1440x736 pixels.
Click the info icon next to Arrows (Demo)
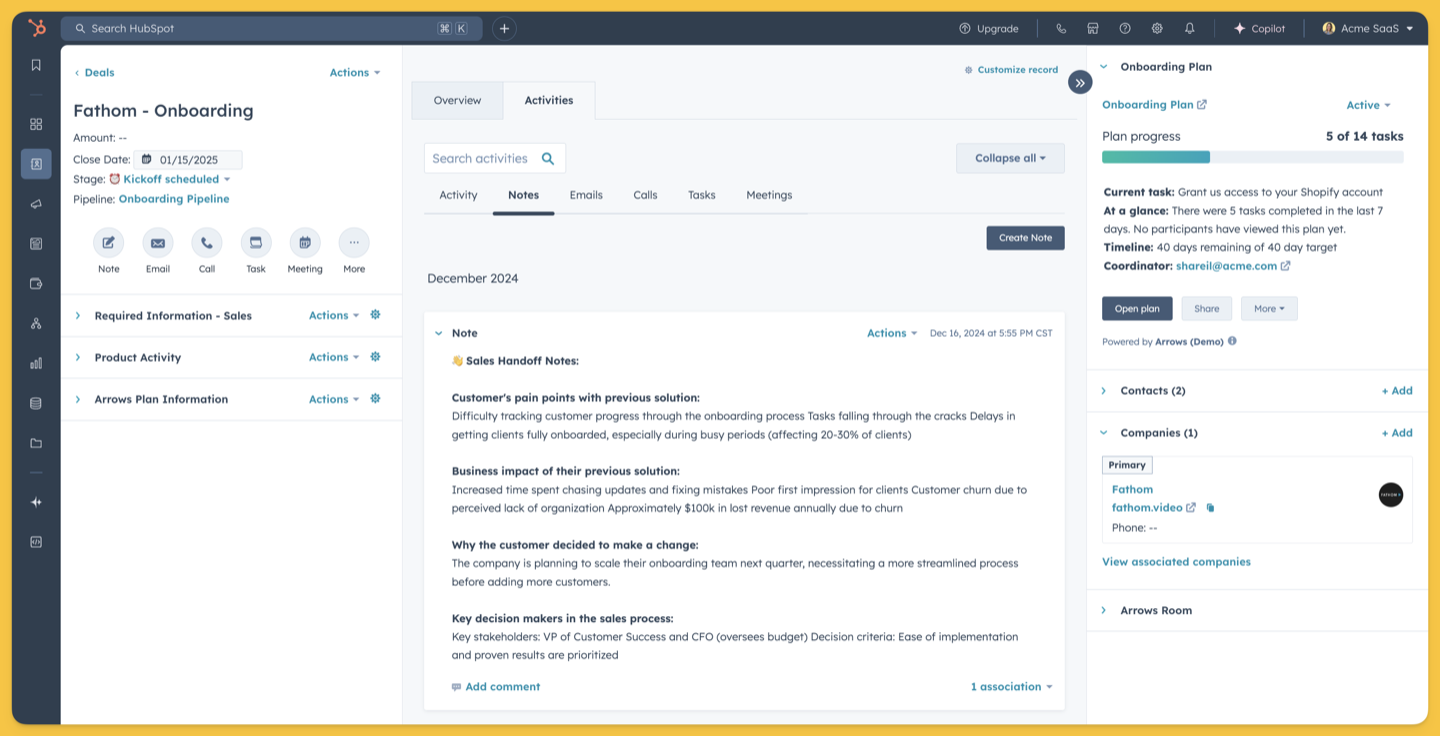click(x=1232, y=341)
